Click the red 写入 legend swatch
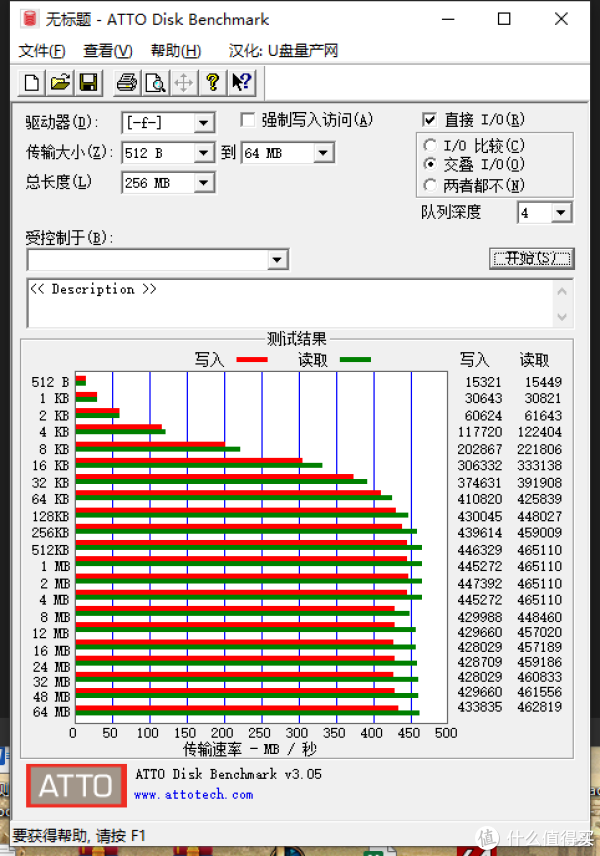This screenshot has width=600, height=856. 252,360
